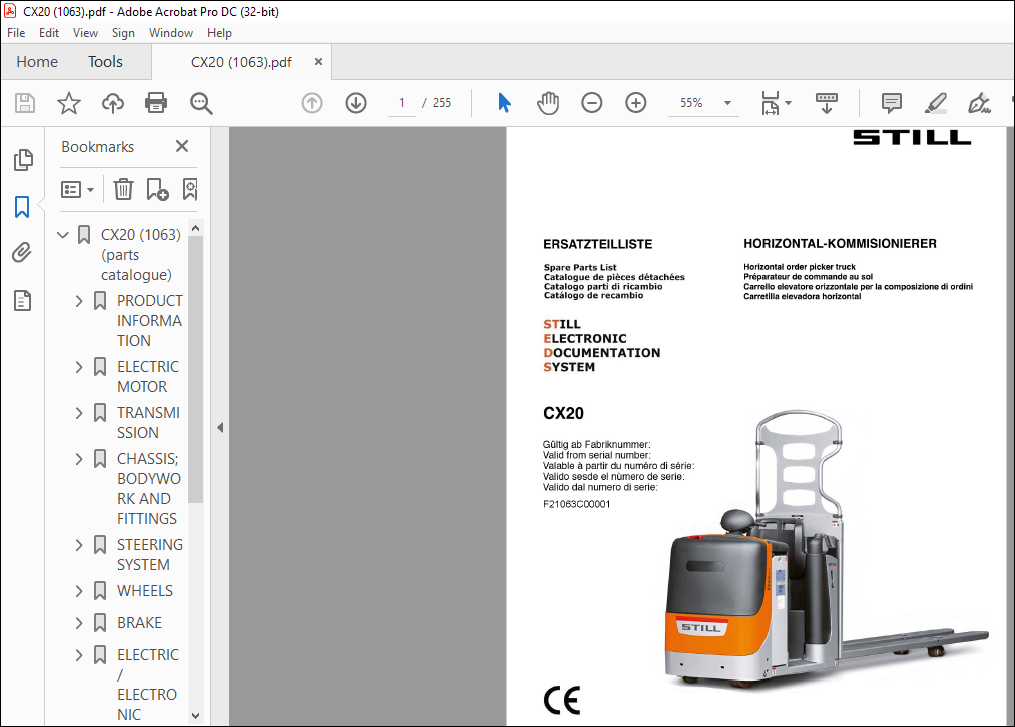Expand the WHEELS bookmark
Image resolution: width=1015 pixels, height=727 pixels.
79,591
